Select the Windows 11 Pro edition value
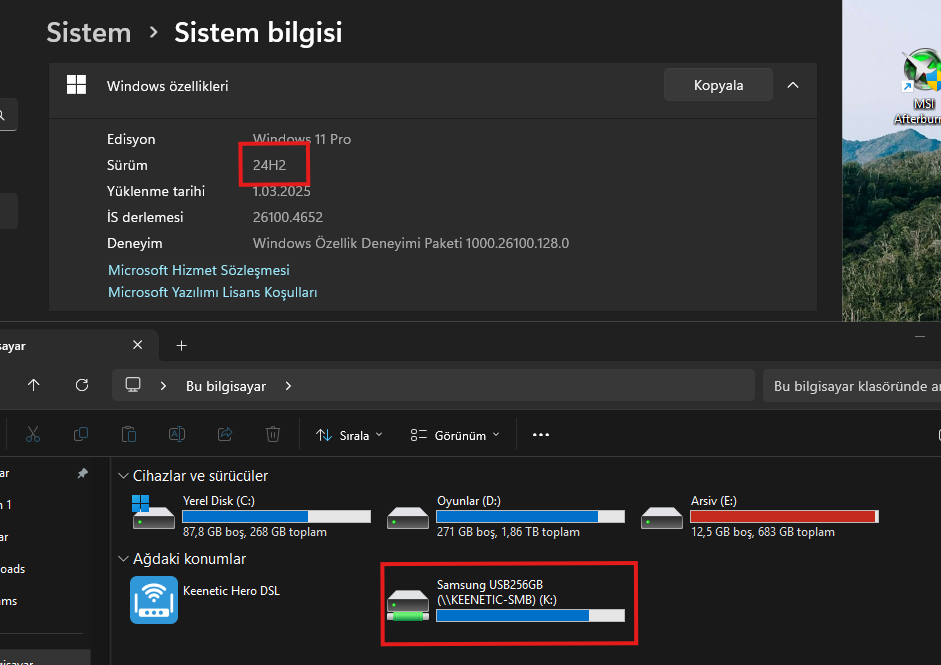 (x=302, y=139)
